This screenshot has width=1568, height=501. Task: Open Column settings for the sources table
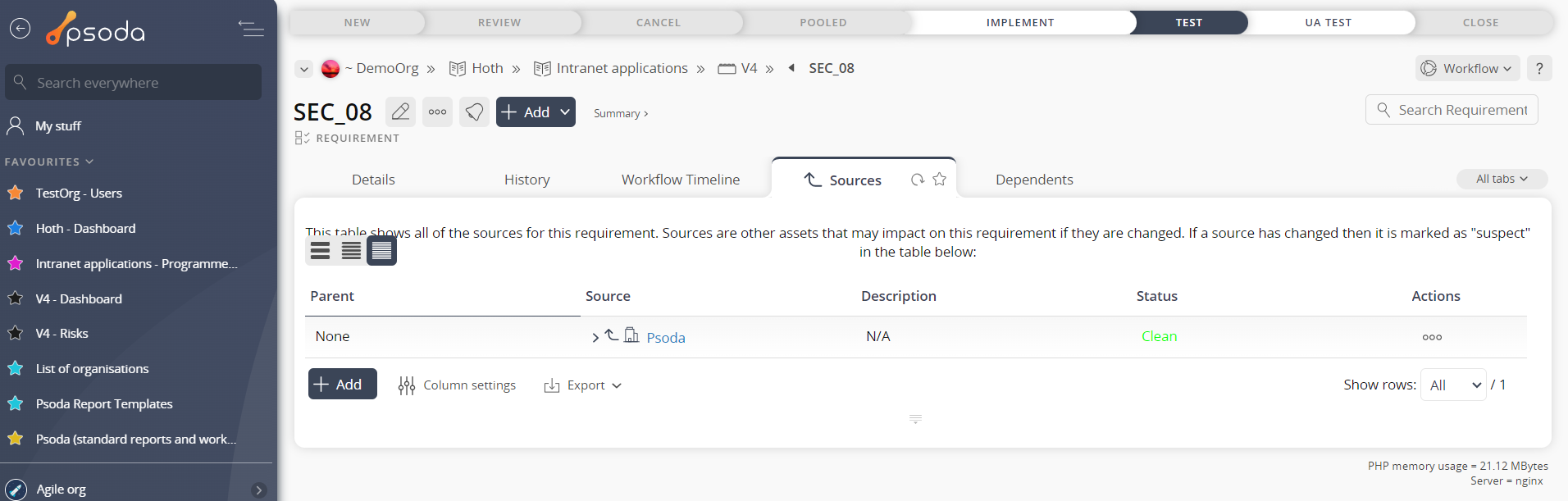click(x=457, y=385)
